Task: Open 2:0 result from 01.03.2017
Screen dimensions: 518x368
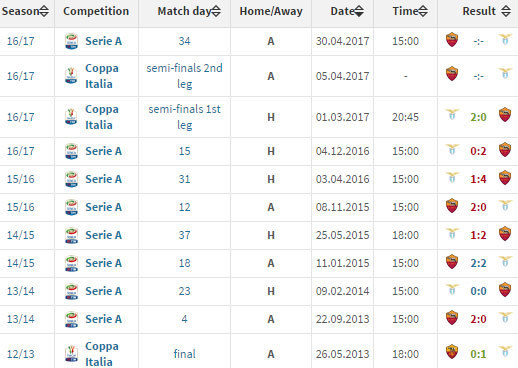Action: (478, 117)
